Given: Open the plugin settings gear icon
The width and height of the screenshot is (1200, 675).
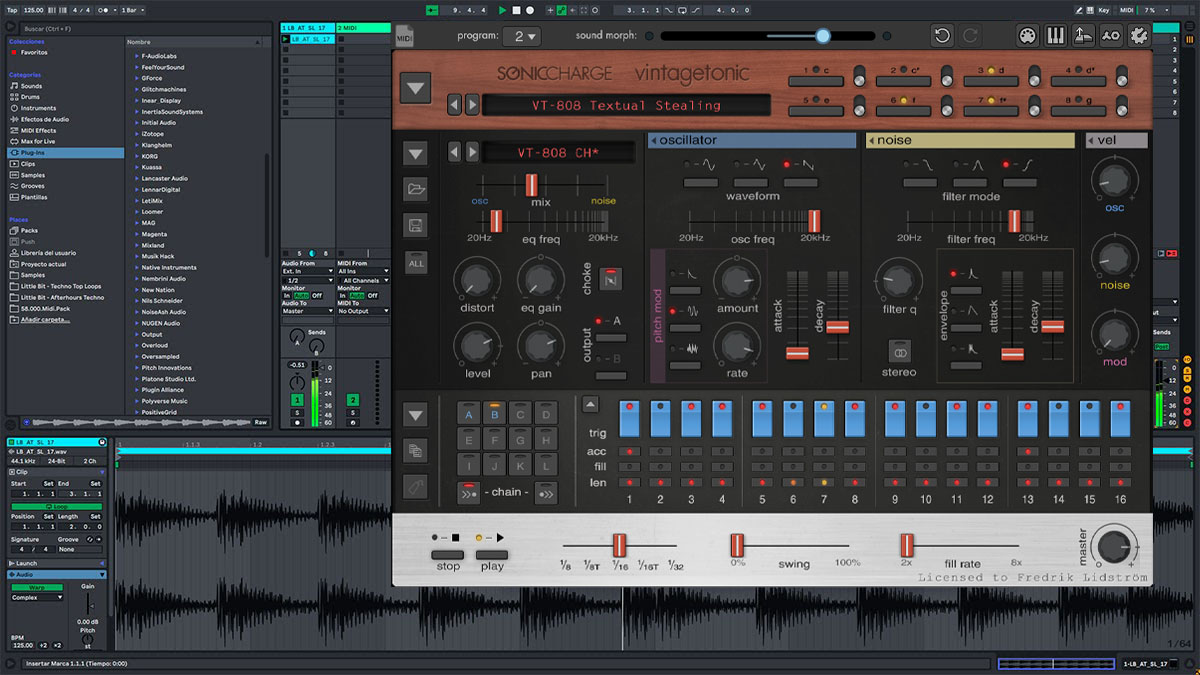Looking at the screenshot, I should click(1139, 36).
